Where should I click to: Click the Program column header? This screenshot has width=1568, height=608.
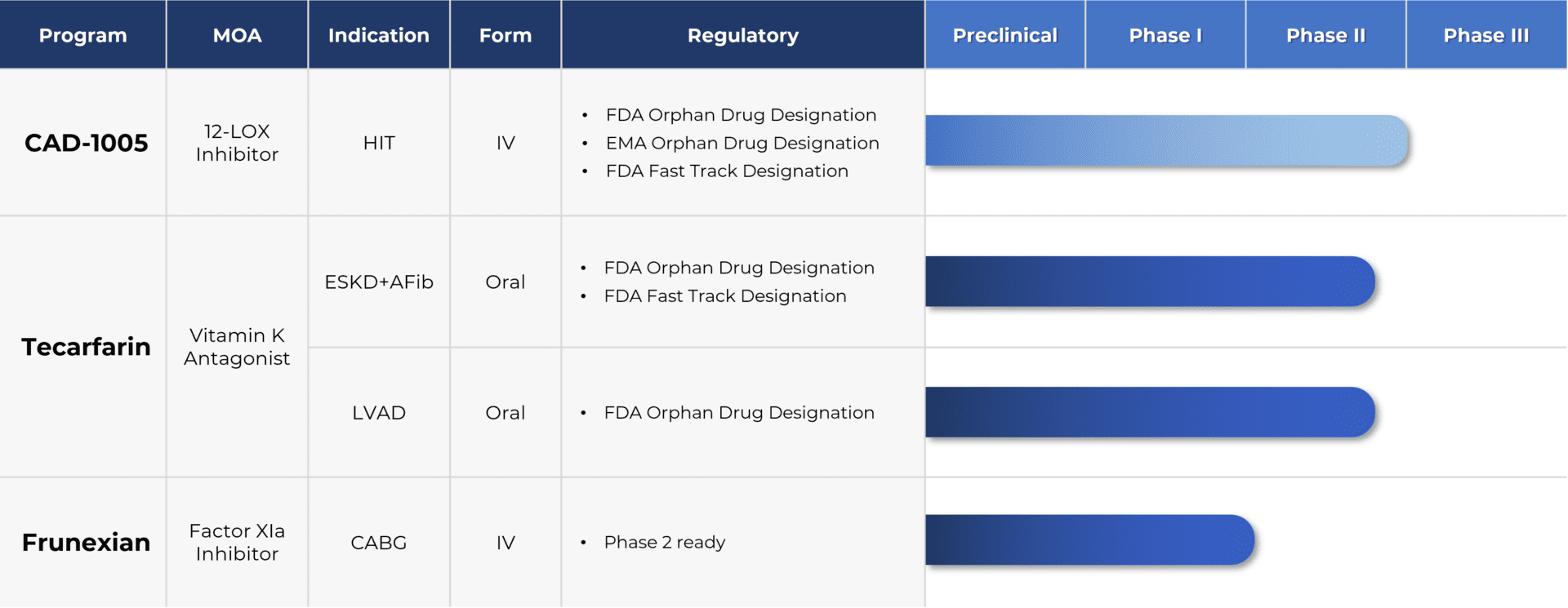point(82,35)
